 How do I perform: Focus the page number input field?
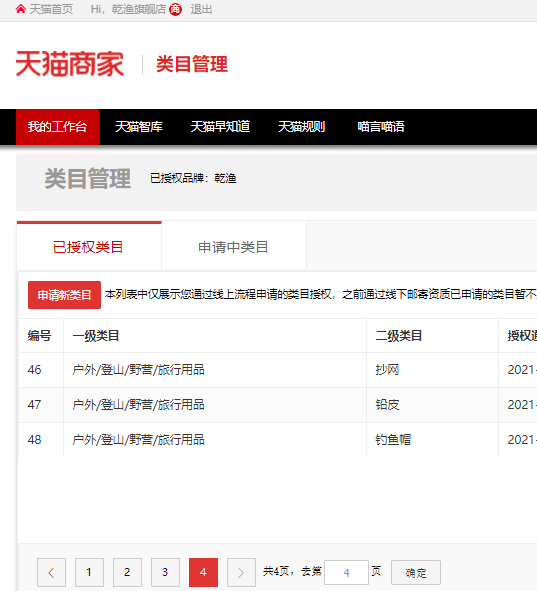click(346, 573)
